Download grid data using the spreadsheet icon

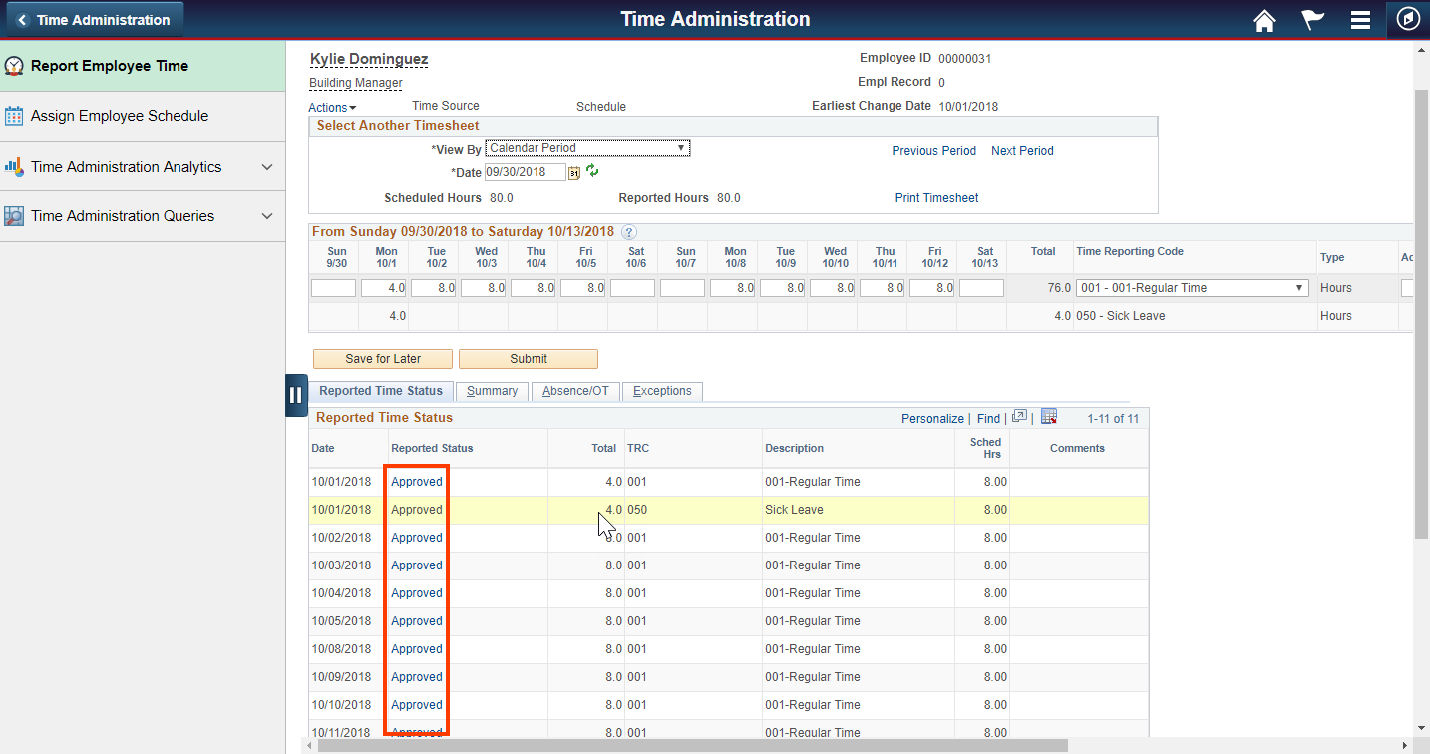(x=1048, y=415)
